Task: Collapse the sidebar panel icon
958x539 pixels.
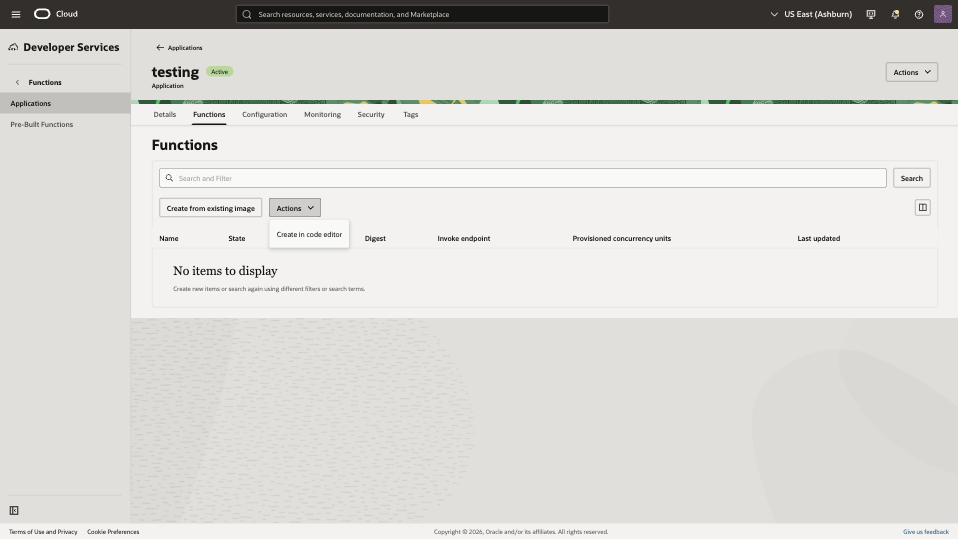Action: point(14,510)
